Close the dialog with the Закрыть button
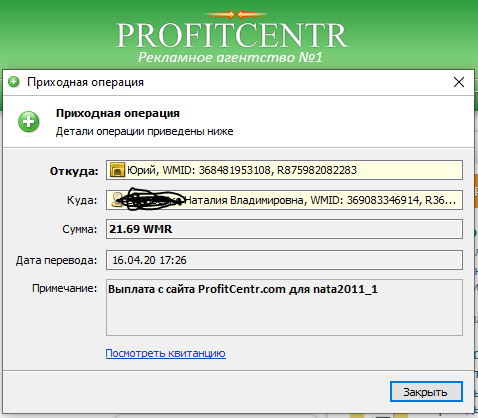Screen dimensions: 478x418 click(x=426, y=392)
